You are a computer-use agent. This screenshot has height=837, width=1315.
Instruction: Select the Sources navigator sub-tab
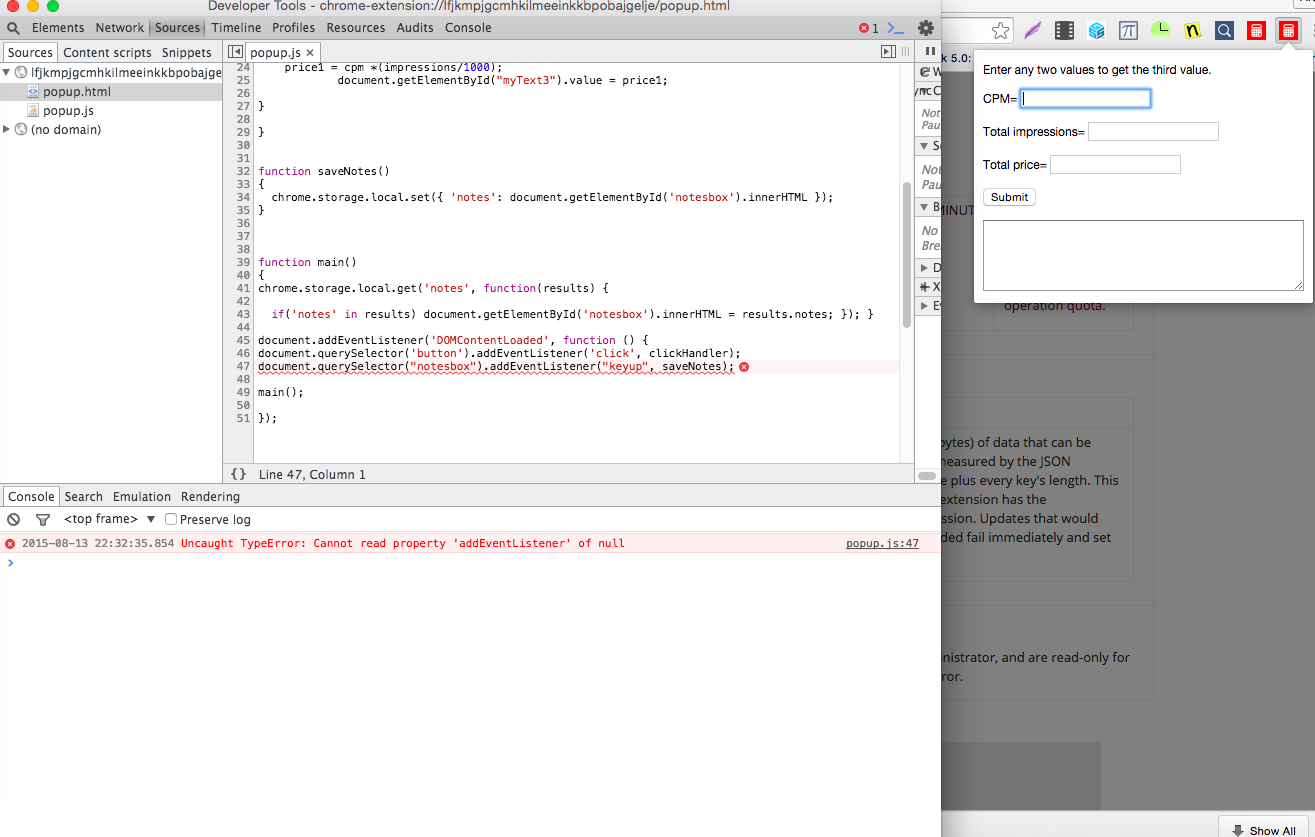[x=30, y=52]
